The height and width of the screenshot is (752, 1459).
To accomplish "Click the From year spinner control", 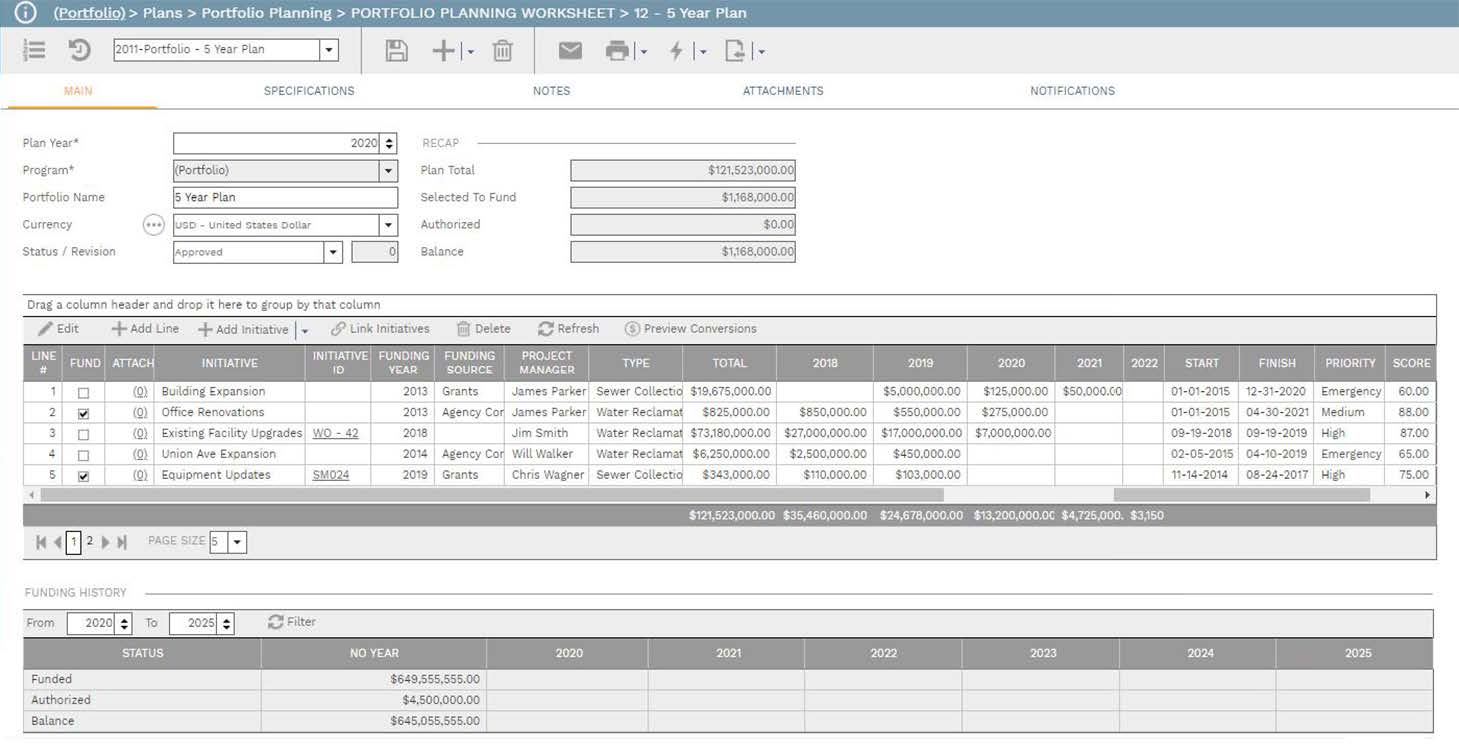I will point(124,624).
